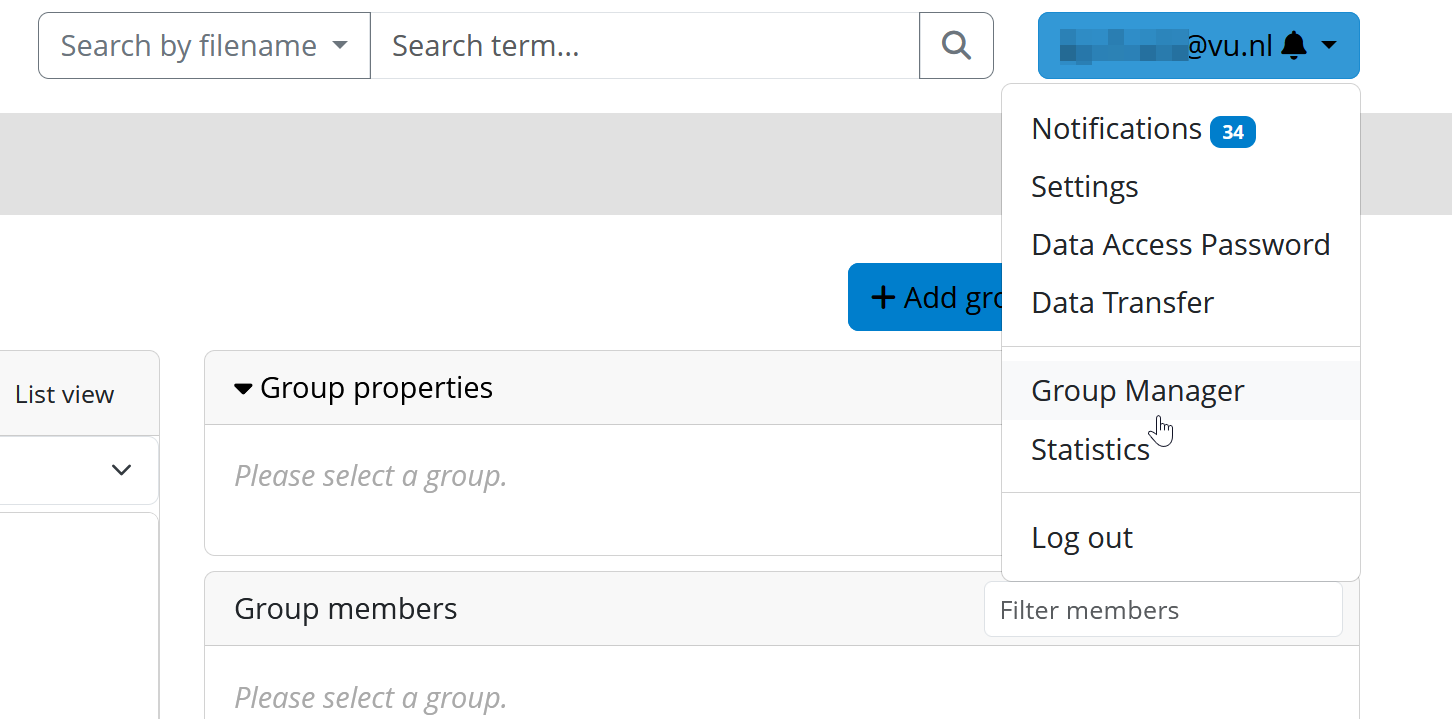Toggle the user account menu caret
The height and width of the screenshot is (719, 1452).
1329,45
